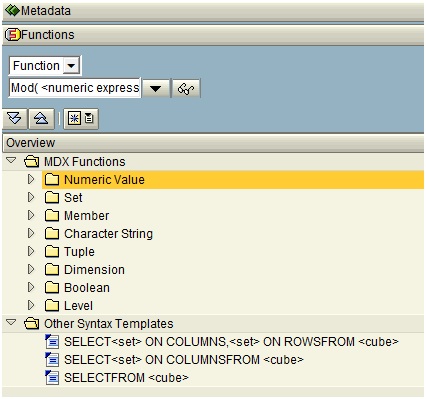This screenshot has height=399, width=426.
Task: Select the Boolean folder
Action: click(x=87, y=288)
